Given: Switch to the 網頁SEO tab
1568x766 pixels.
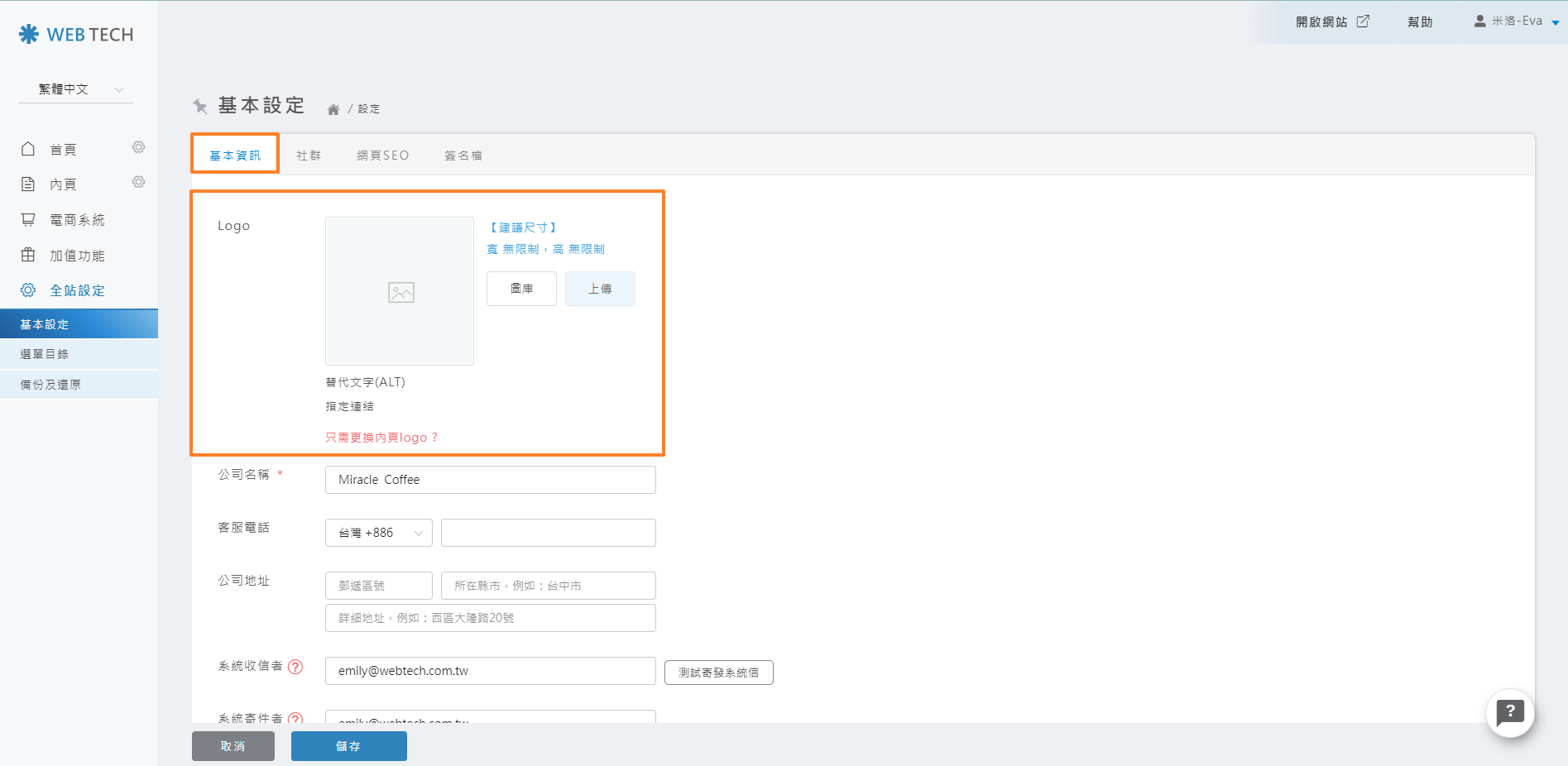Looking at the screenshot, I should (383, 156).
